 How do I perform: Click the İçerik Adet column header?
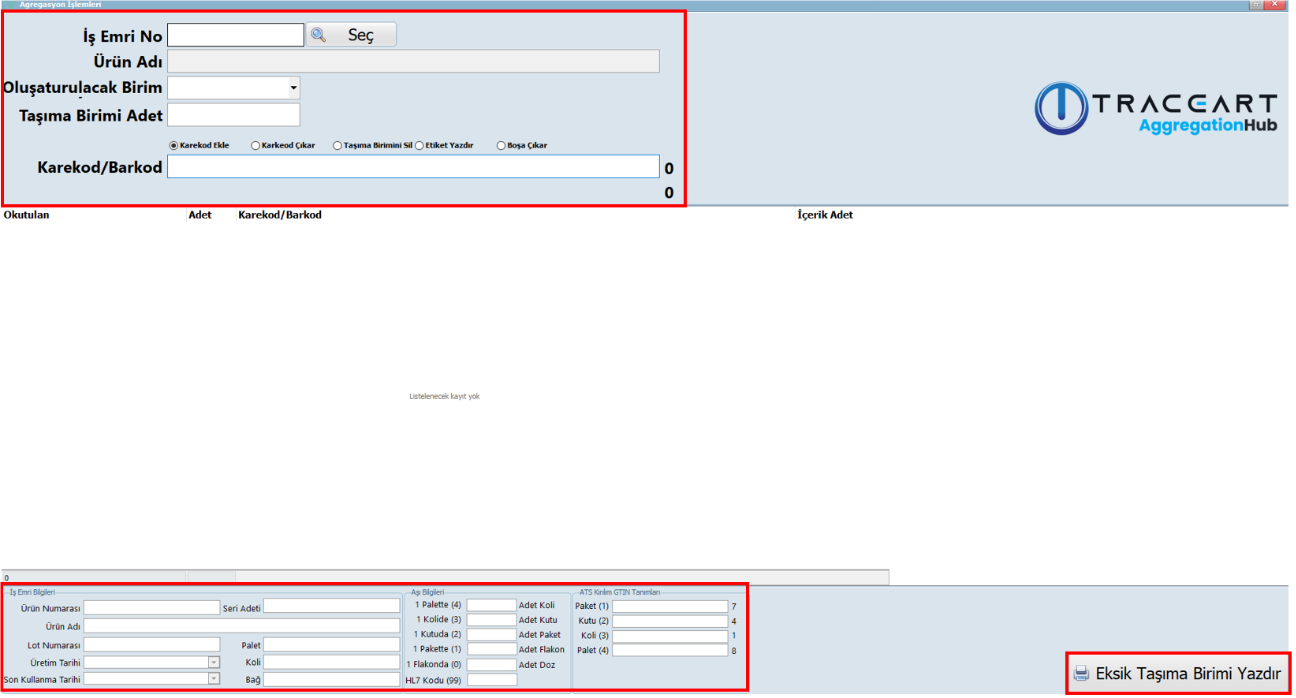point(824,215)
